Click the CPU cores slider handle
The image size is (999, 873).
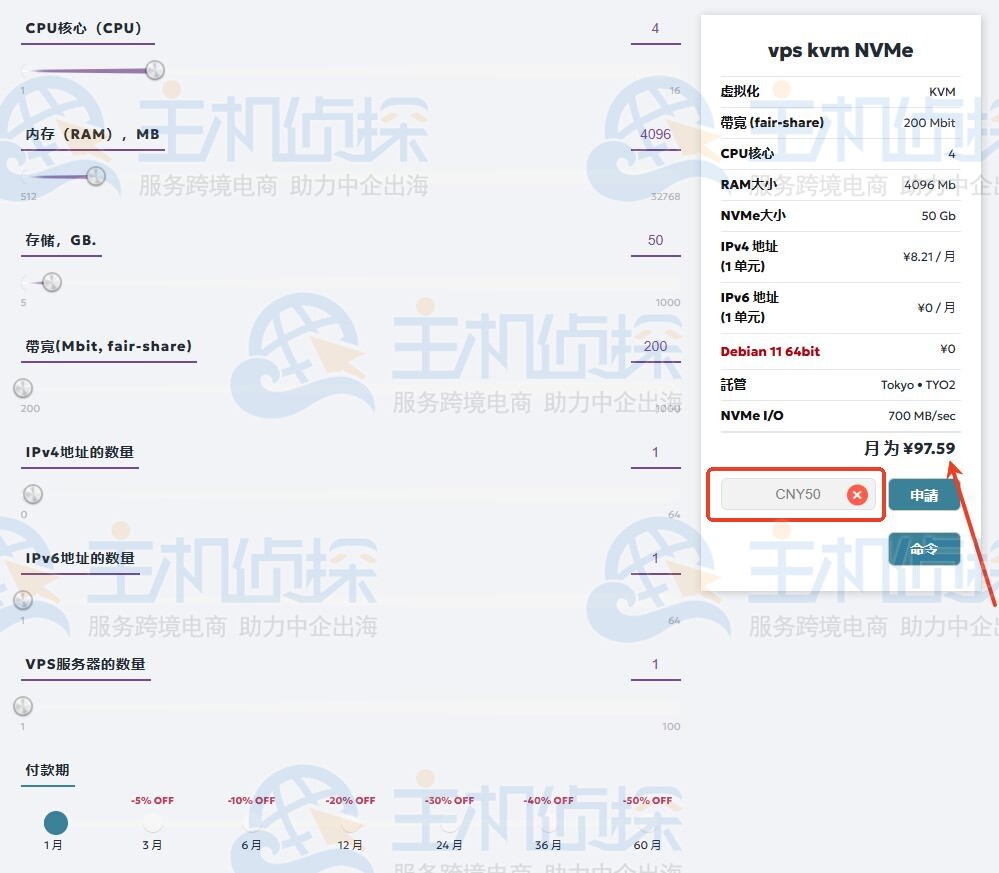pyautogui.click(x=154, y=70)
